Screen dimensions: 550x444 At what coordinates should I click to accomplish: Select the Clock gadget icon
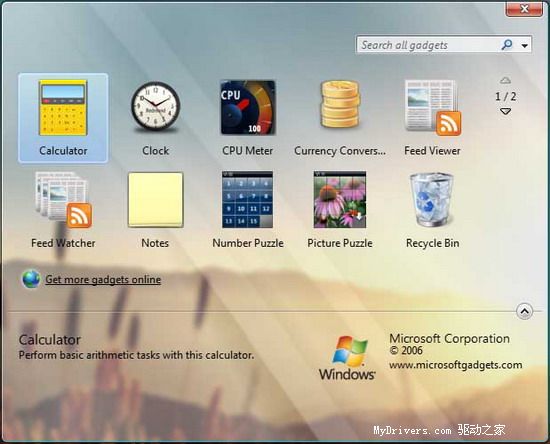pos(155,106)
